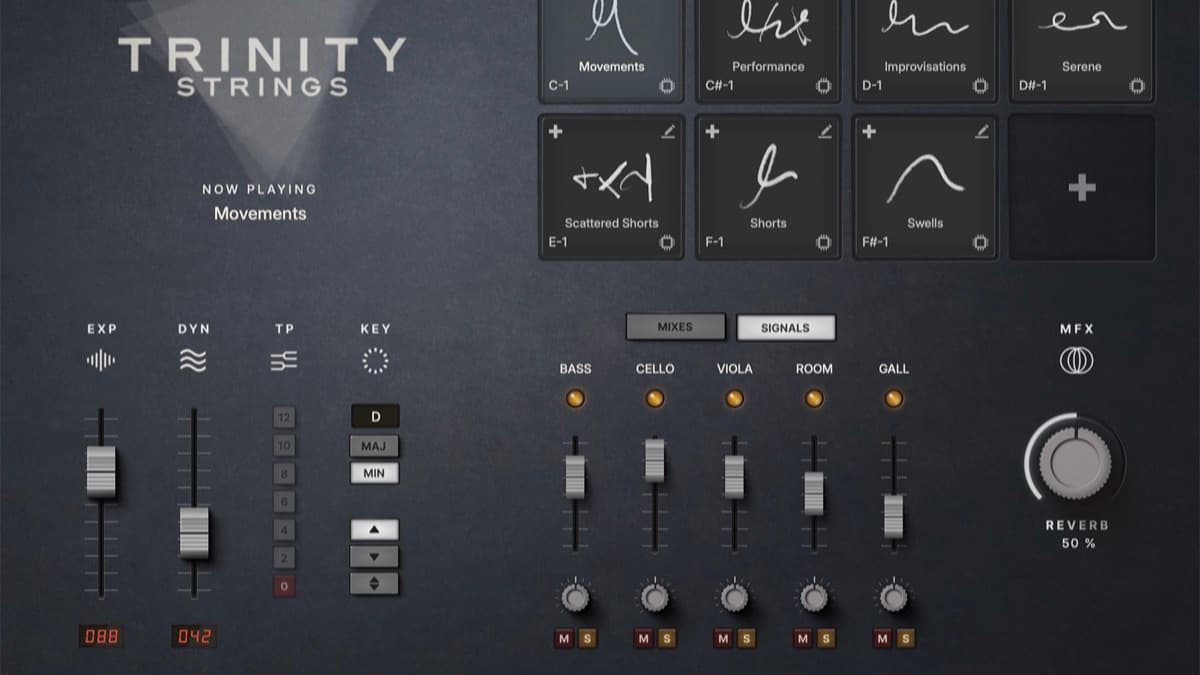Click the EXP fader handle
This screenshot has width=1200, height=675.
pyautogui.click(x=101, y=471)
